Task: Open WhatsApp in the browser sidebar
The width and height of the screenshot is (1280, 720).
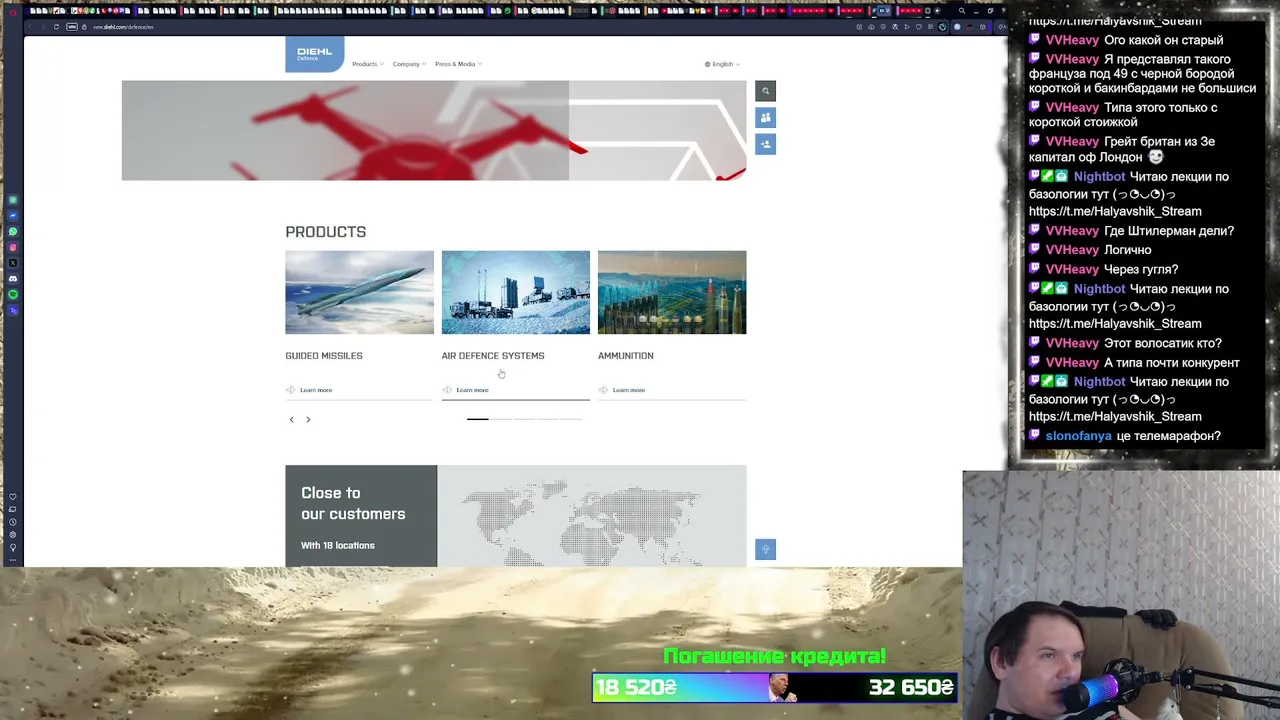Action: click(x=13, y=232)
